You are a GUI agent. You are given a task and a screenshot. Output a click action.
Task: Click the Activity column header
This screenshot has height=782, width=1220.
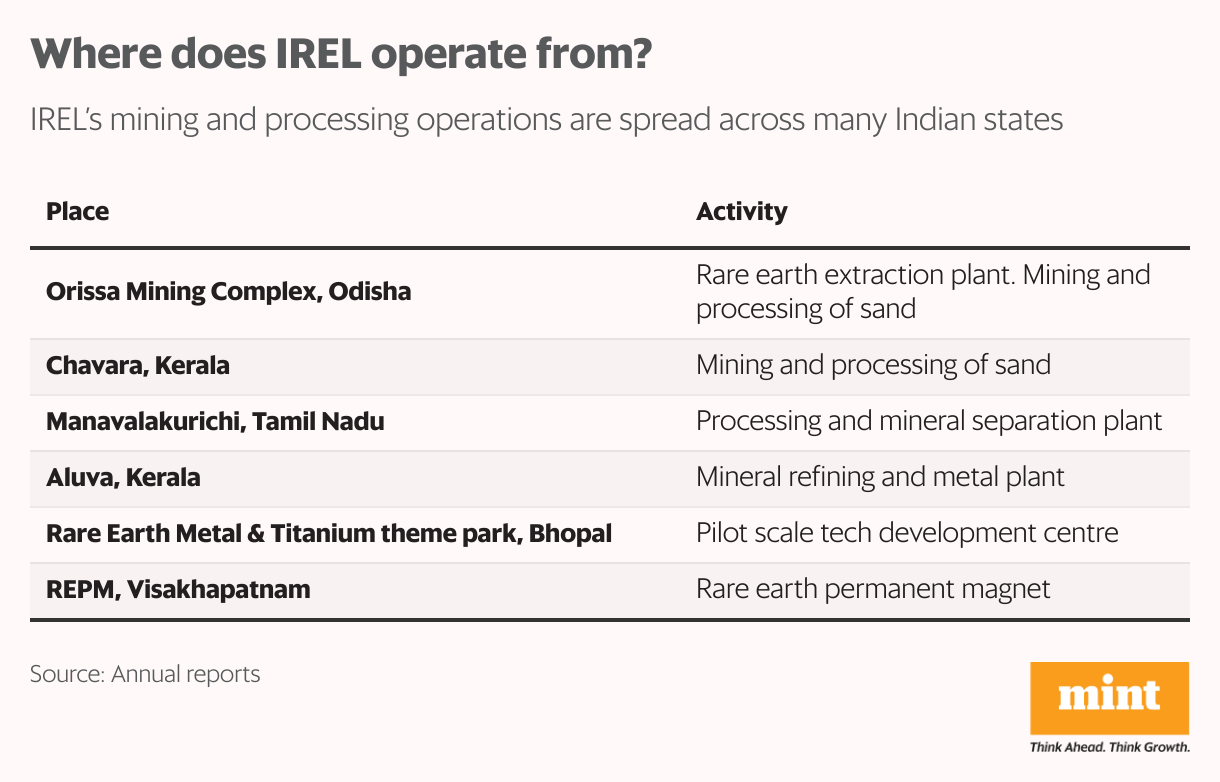pyautogui.click(x=741, y=212)
